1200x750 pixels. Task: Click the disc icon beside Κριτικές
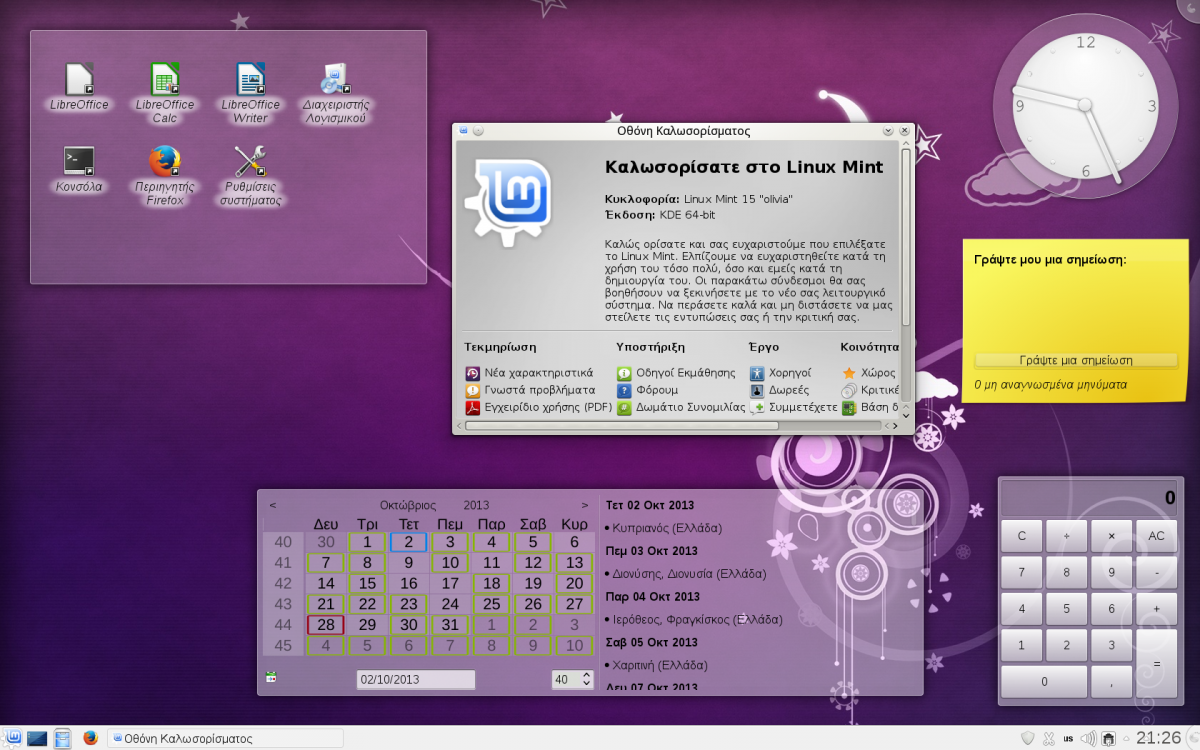click(849, 390)
